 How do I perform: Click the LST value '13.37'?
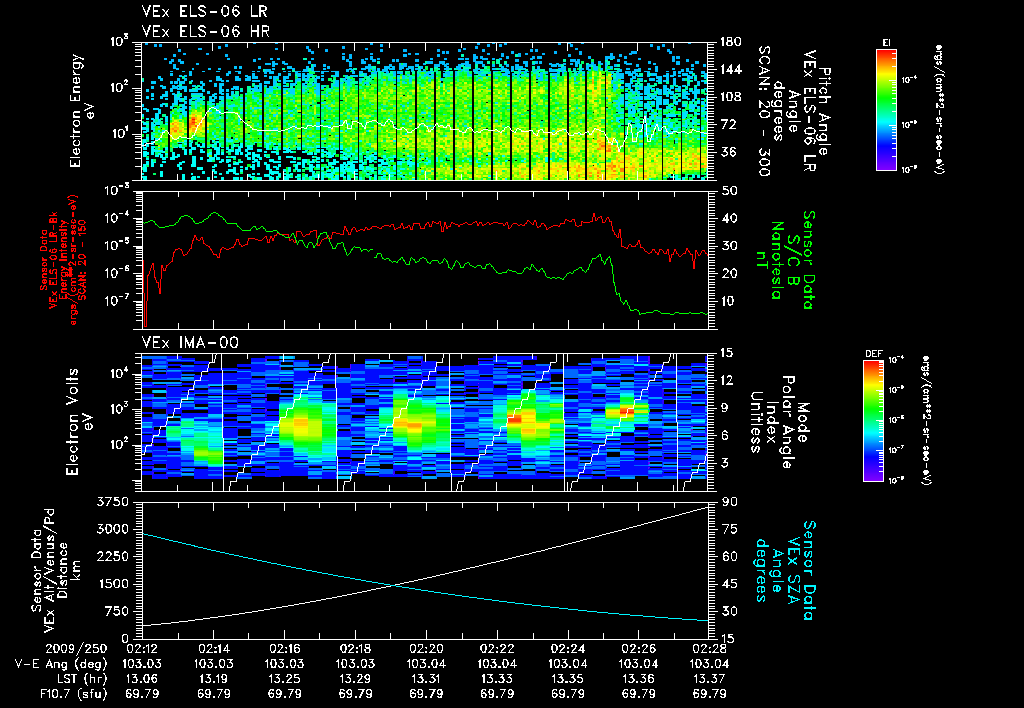[709, 679]
